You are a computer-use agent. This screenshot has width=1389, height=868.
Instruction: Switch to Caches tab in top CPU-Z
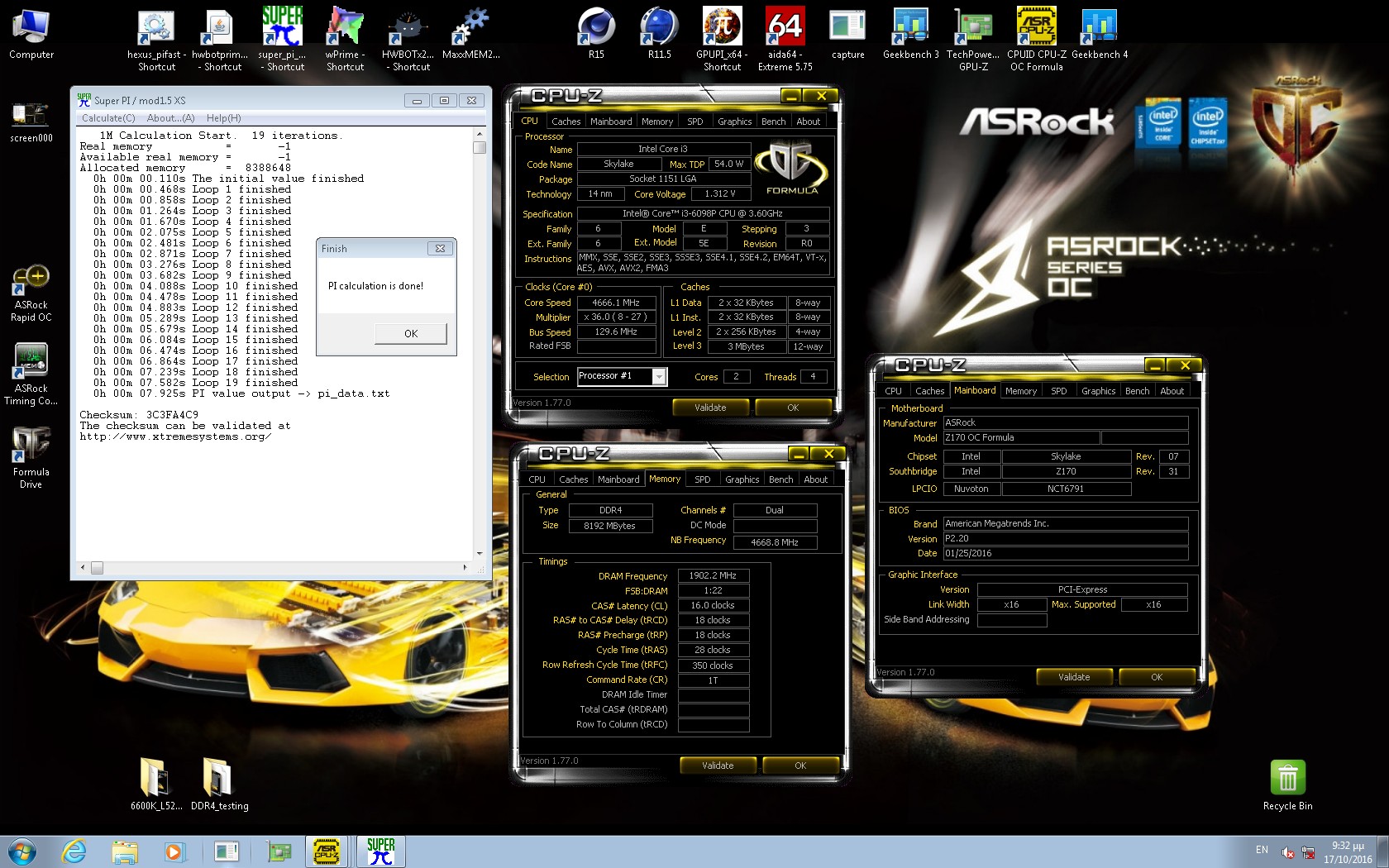[566, 122]
